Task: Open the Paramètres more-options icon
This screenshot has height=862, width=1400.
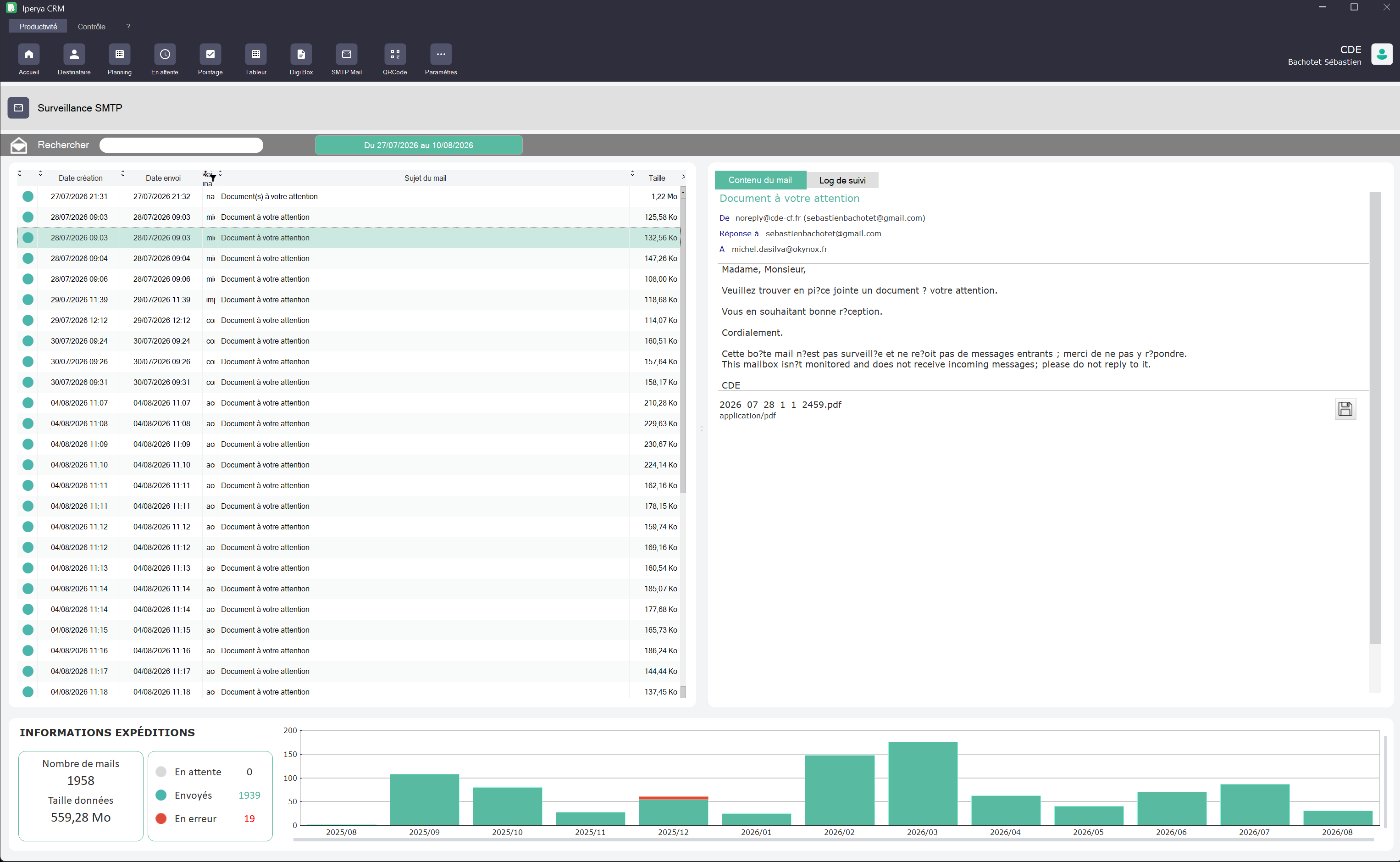Action: pos(441,54)
